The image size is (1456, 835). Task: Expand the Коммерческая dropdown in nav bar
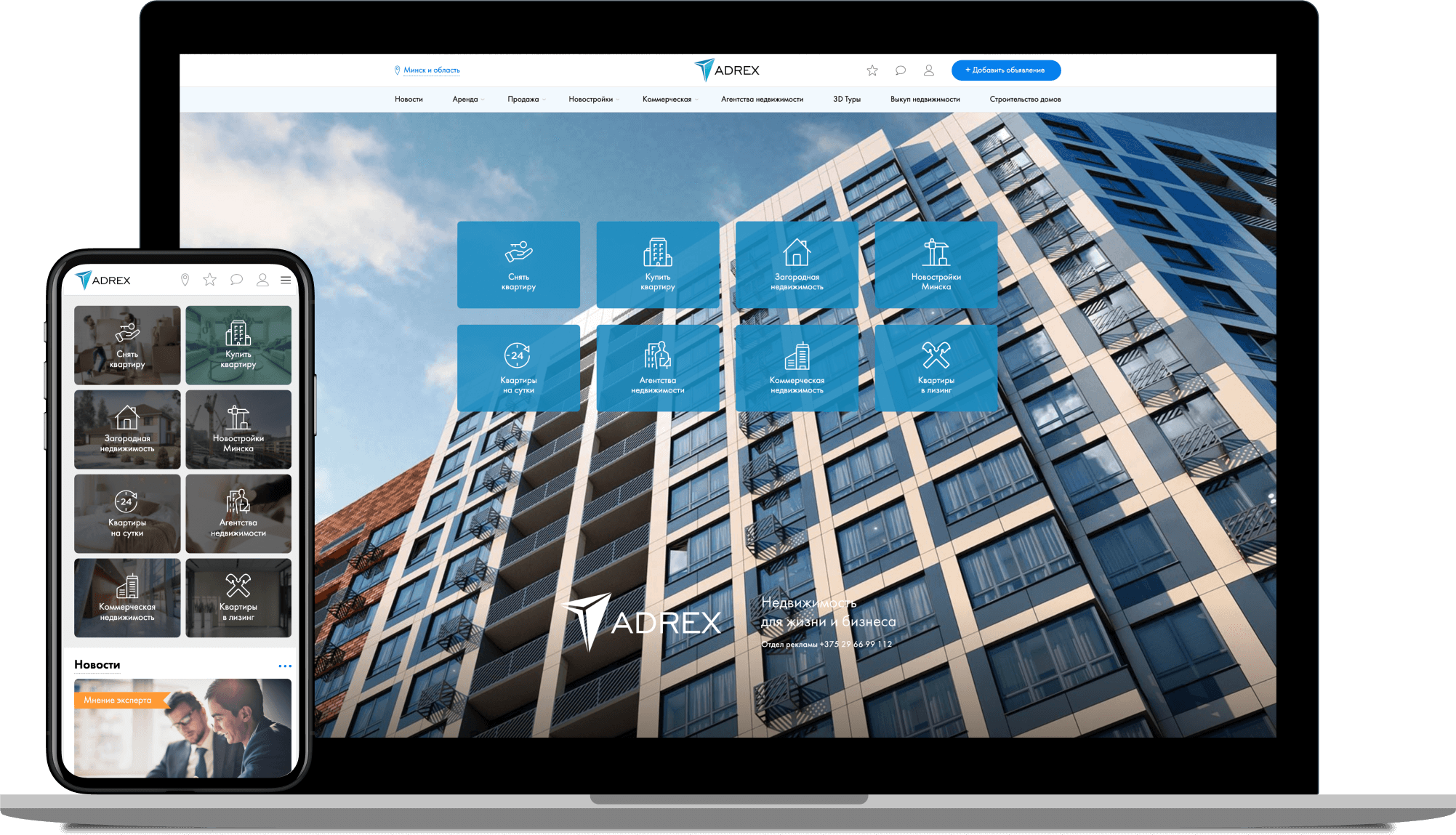(670, 100)
